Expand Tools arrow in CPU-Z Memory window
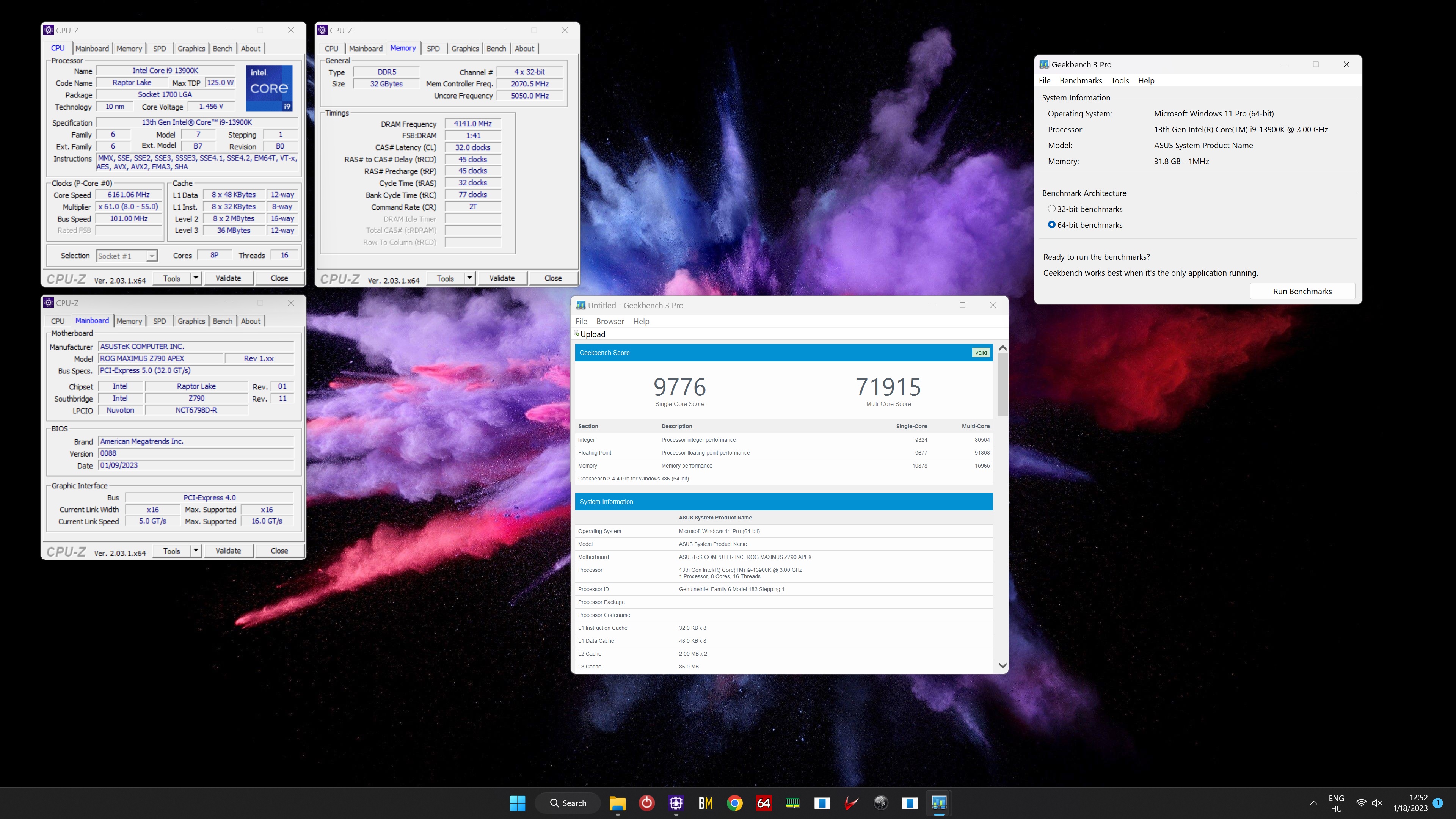This screenshot has height=819, width=1456. [x=469, y=278]
